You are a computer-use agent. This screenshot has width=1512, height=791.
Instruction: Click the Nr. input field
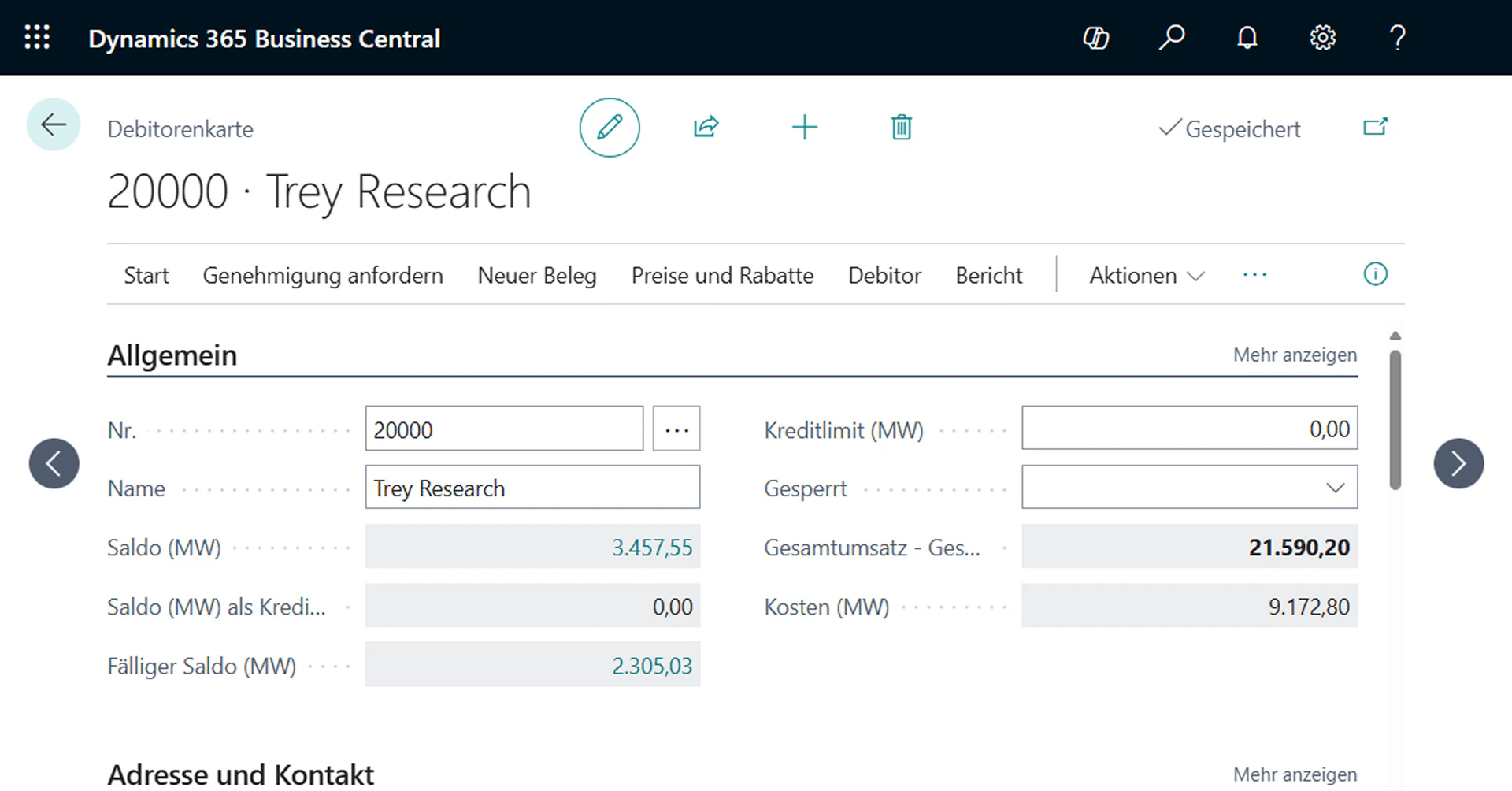click(x=504, y=429)
